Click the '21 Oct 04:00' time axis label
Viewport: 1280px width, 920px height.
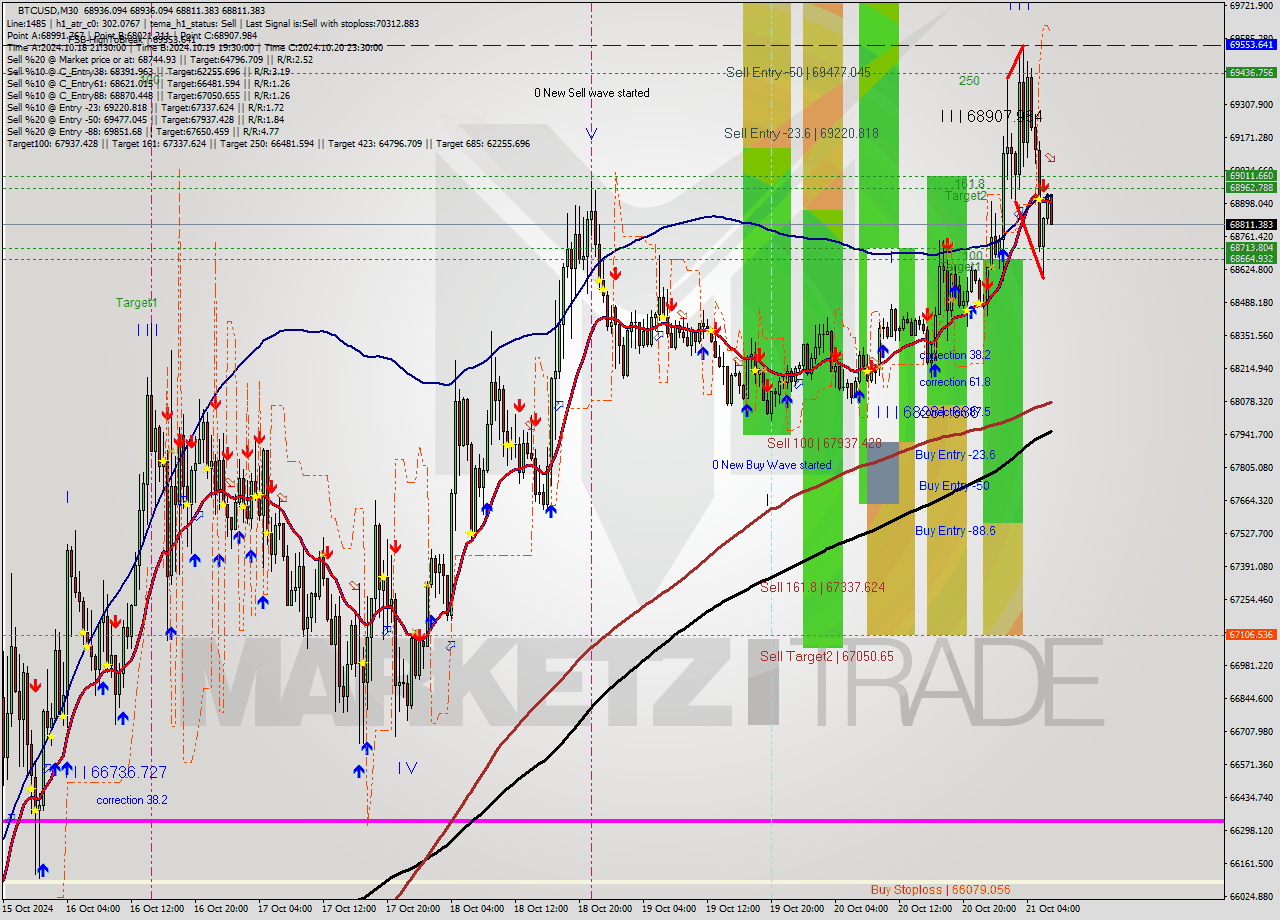(1052, 909)
